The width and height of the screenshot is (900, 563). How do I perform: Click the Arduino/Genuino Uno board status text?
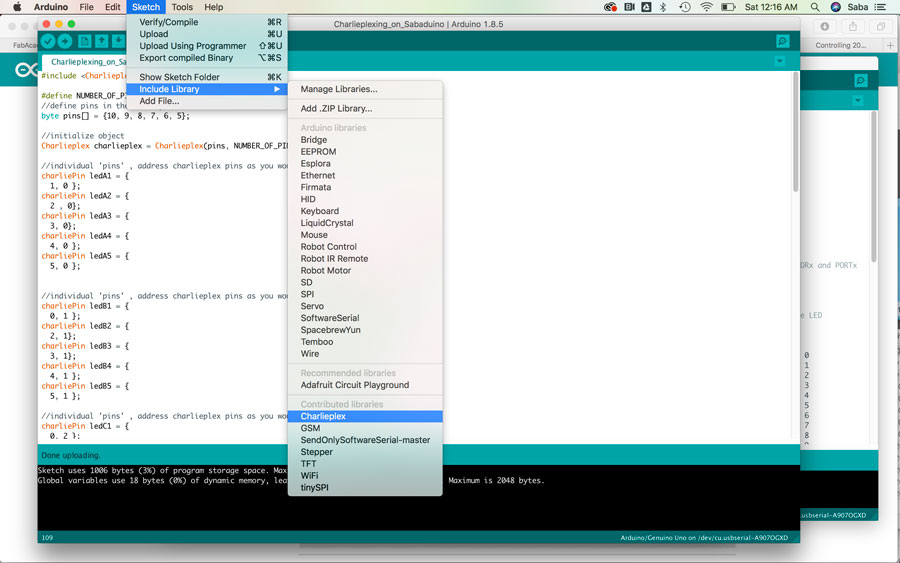point(704,538)
